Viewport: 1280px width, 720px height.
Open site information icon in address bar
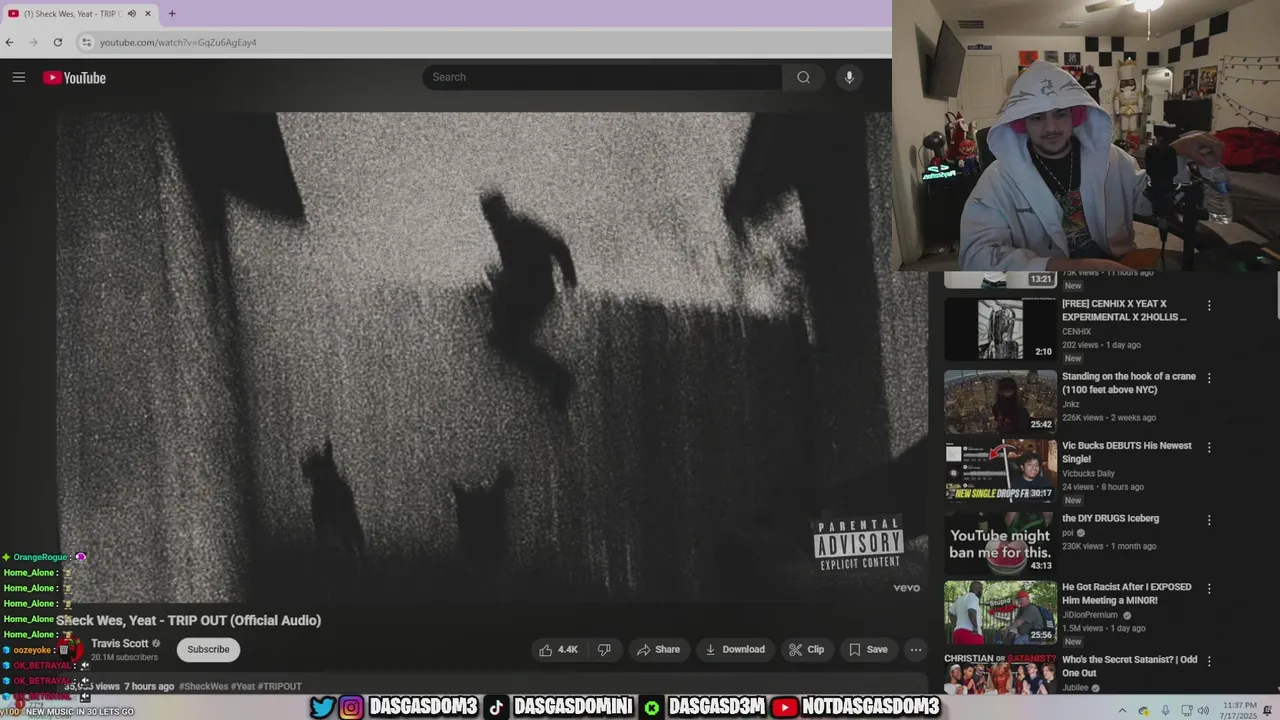tap(87, 42)
